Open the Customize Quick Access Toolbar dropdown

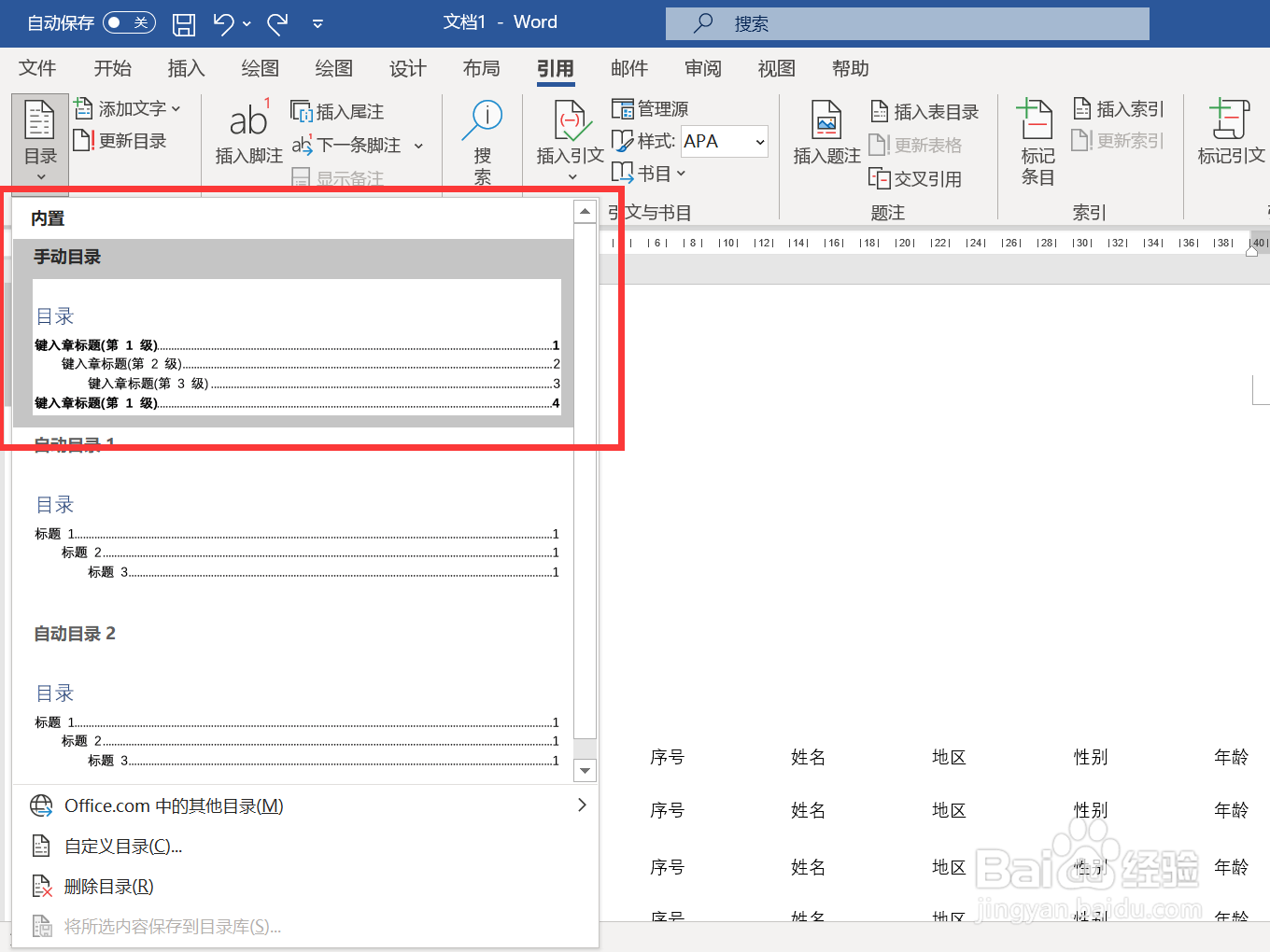point(317,24)
